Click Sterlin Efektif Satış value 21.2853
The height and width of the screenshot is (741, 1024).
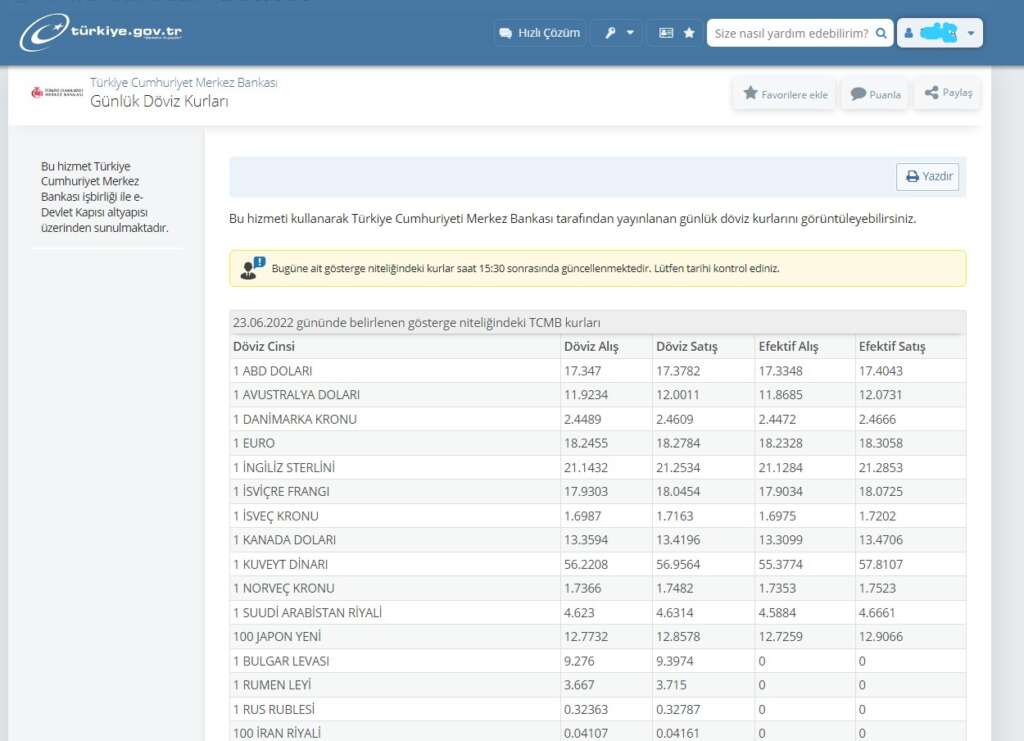point(880,467)
